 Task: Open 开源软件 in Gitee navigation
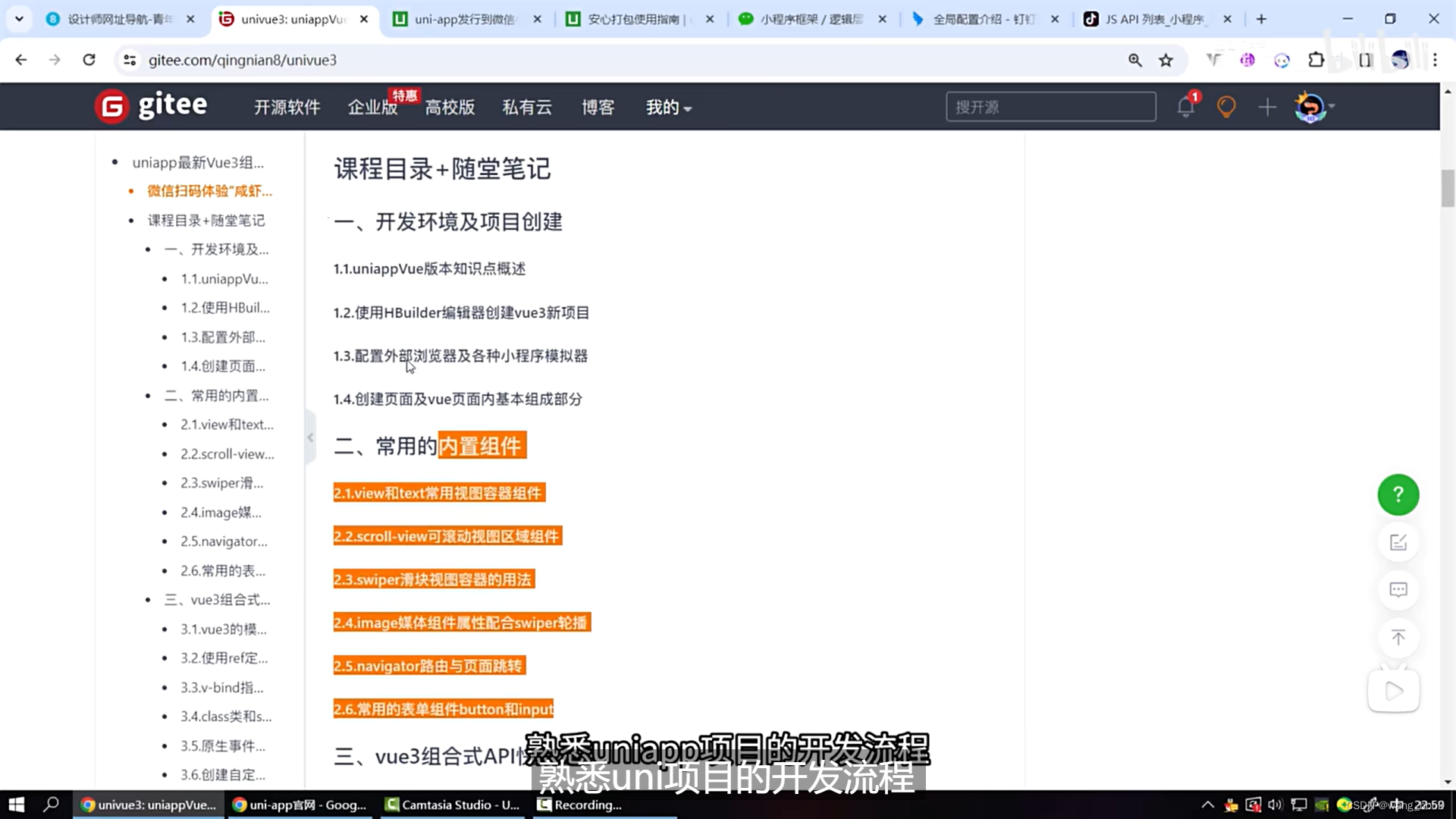(287, 107)
